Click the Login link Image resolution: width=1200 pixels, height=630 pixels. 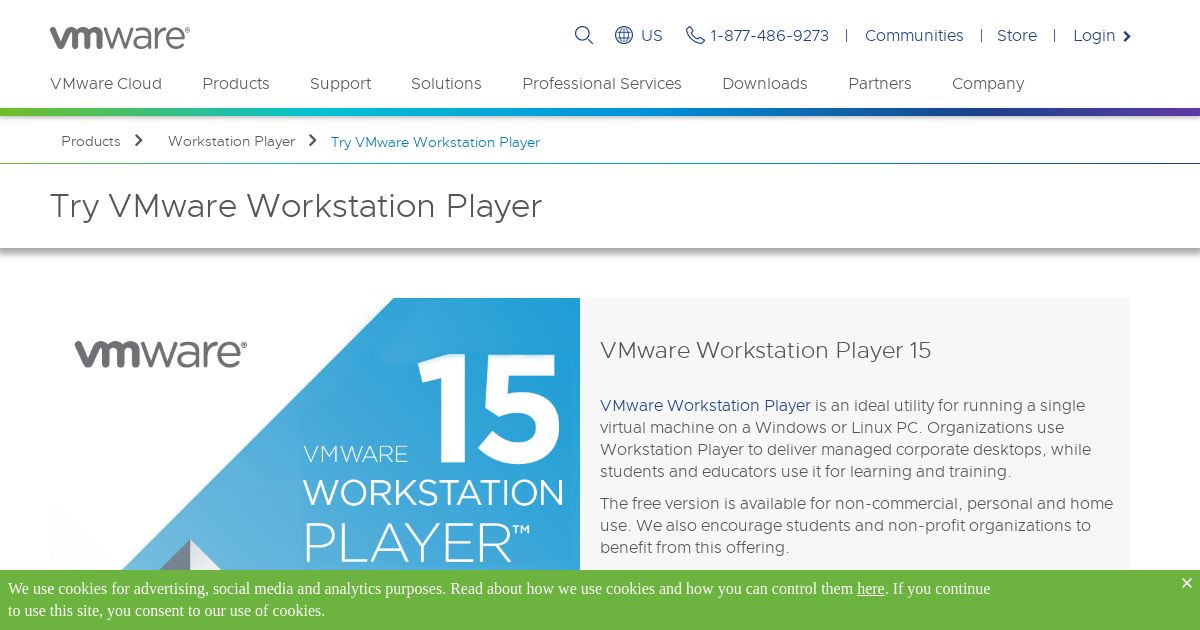click(1094, 36)
